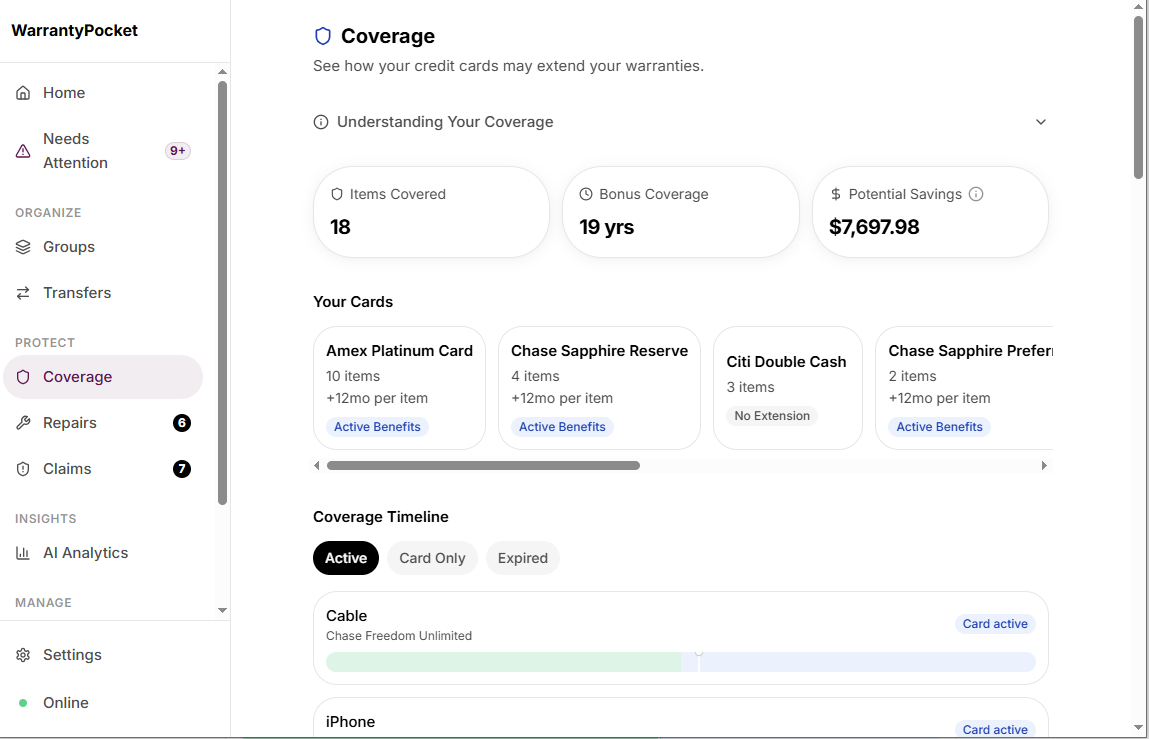Click the Coverage shield icon in sidebar
The image size is (1149, 739).
[23, 377]
